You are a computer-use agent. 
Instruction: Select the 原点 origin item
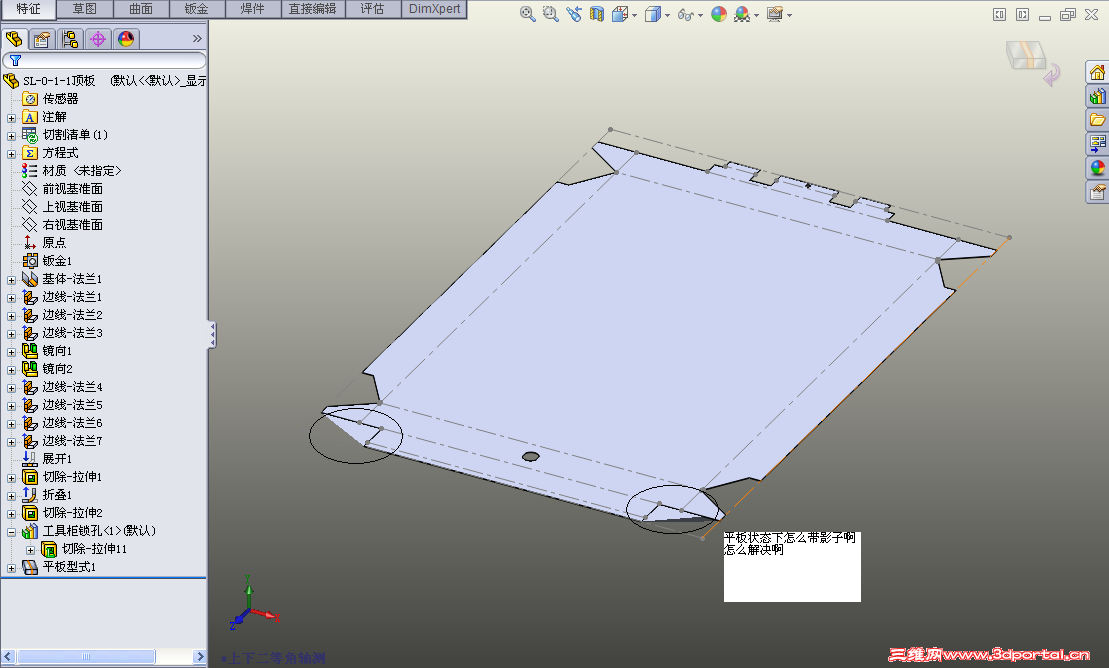(54, 243)
